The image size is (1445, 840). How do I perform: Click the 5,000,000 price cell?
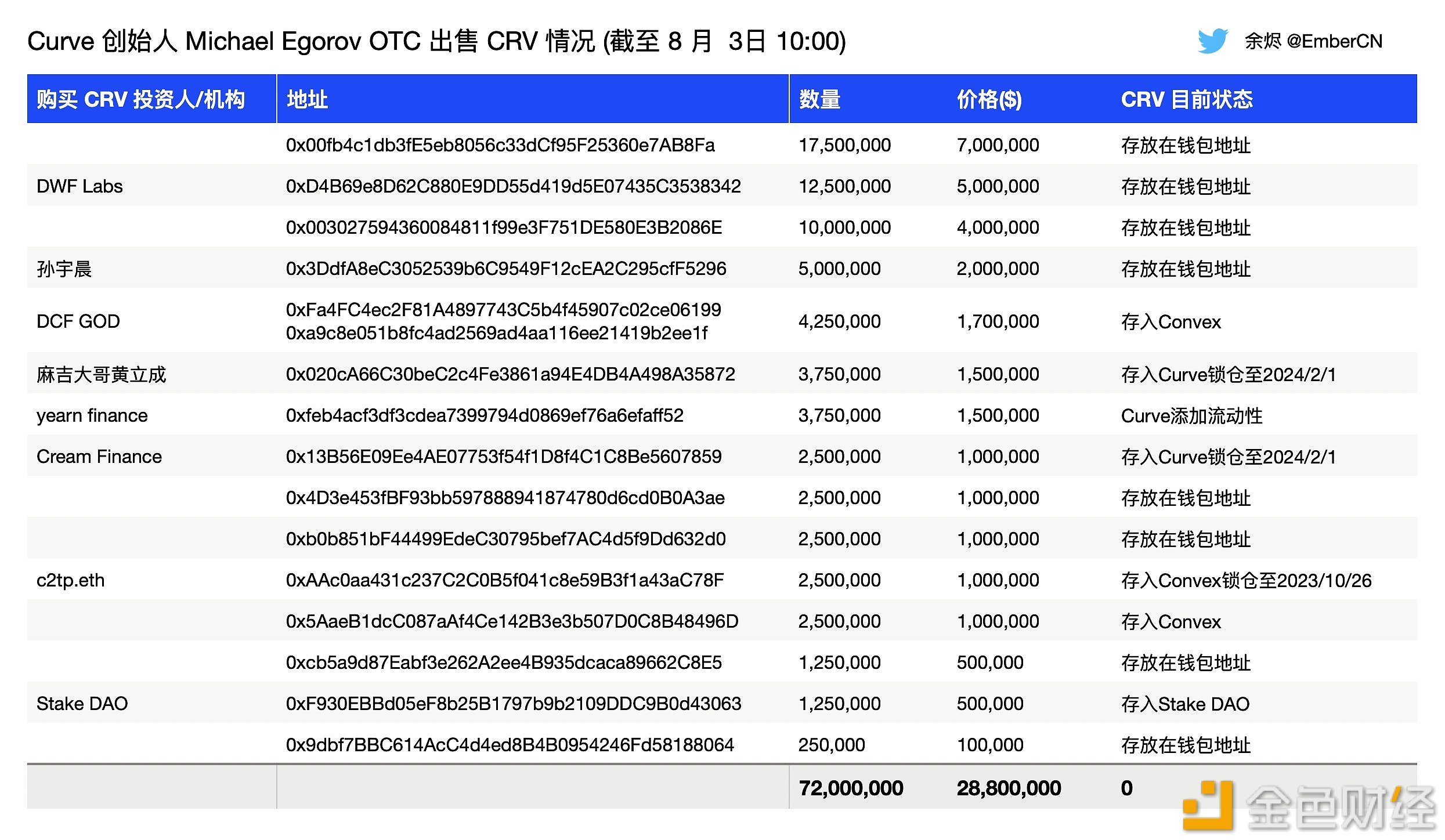point(998,186)
